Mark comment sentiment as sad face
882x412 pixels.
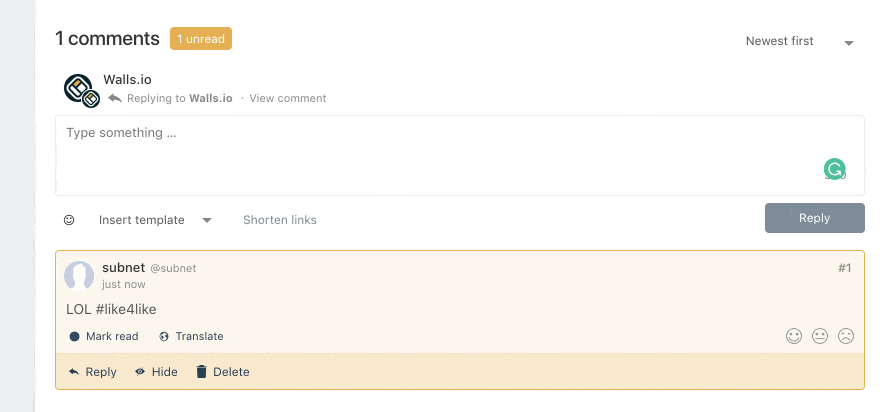(846, 337)
